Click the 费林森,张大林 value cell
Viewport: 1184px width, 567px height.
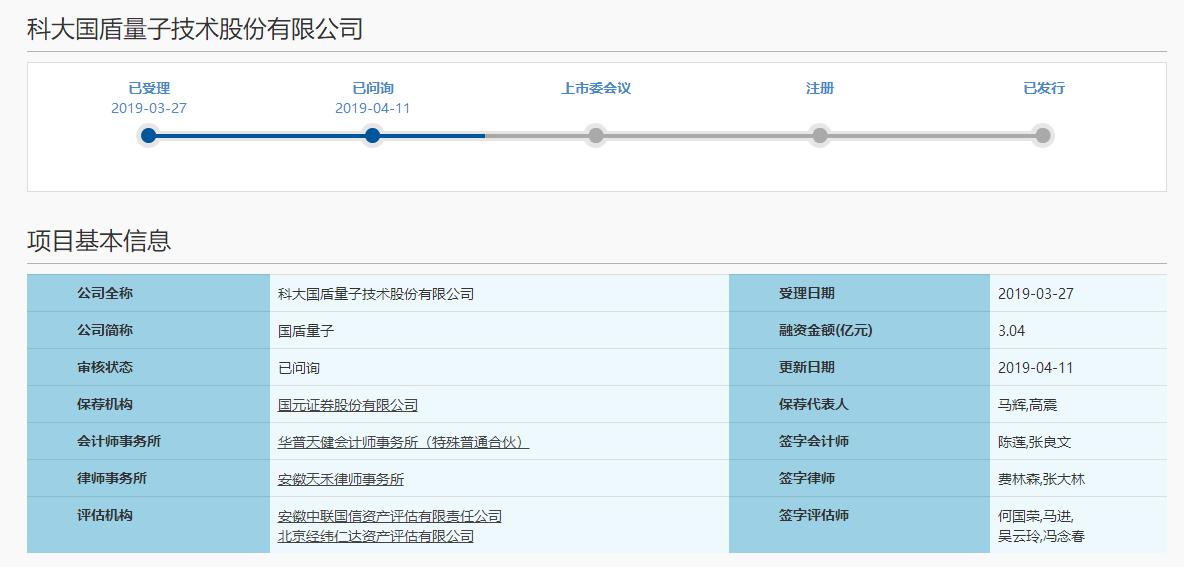1078,478
